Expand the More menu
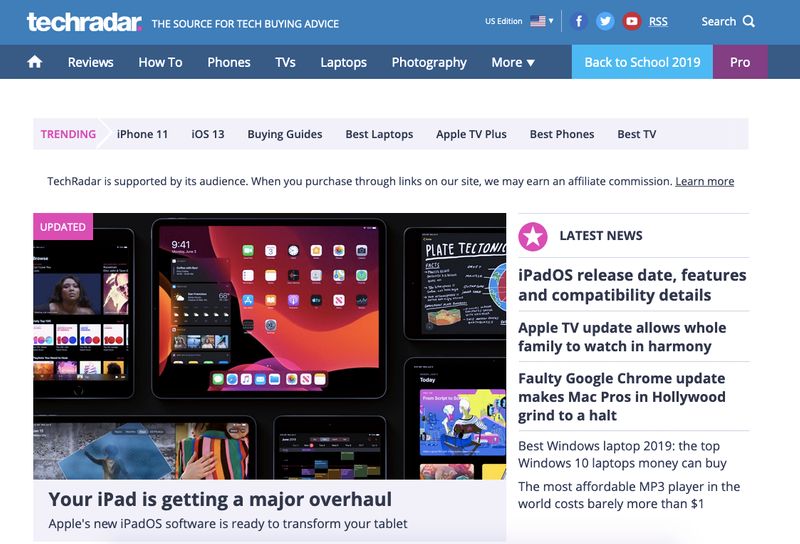 click(x=513, y=62)
